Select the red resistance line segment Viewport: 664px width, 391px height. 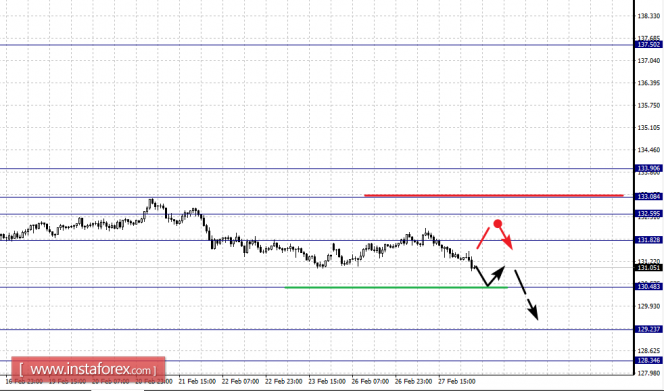[494, 195]
